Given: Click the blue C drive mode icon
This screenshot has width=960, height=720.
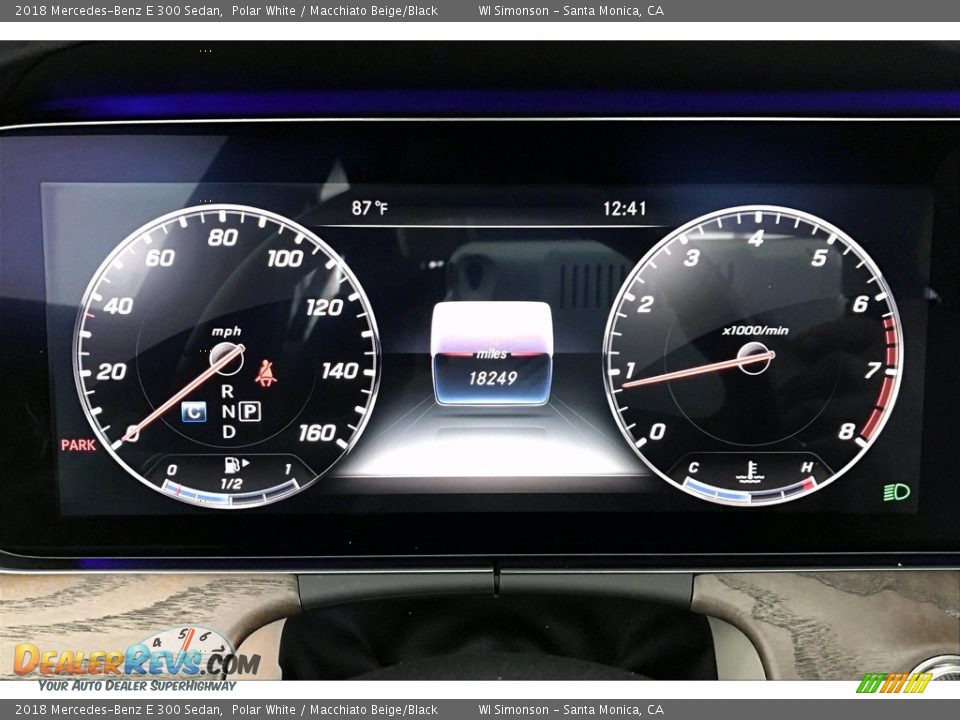Looking at the screenshot, I should 193,411.
